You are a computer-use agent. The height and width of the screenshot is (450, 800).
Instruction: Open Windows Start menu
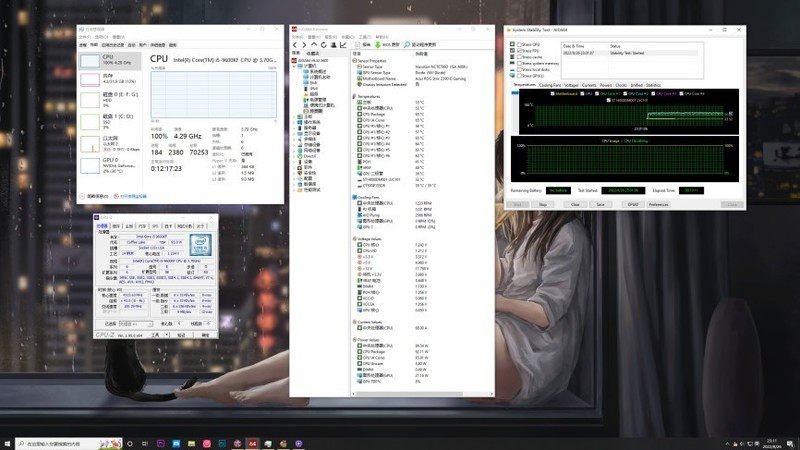(8, 442)
